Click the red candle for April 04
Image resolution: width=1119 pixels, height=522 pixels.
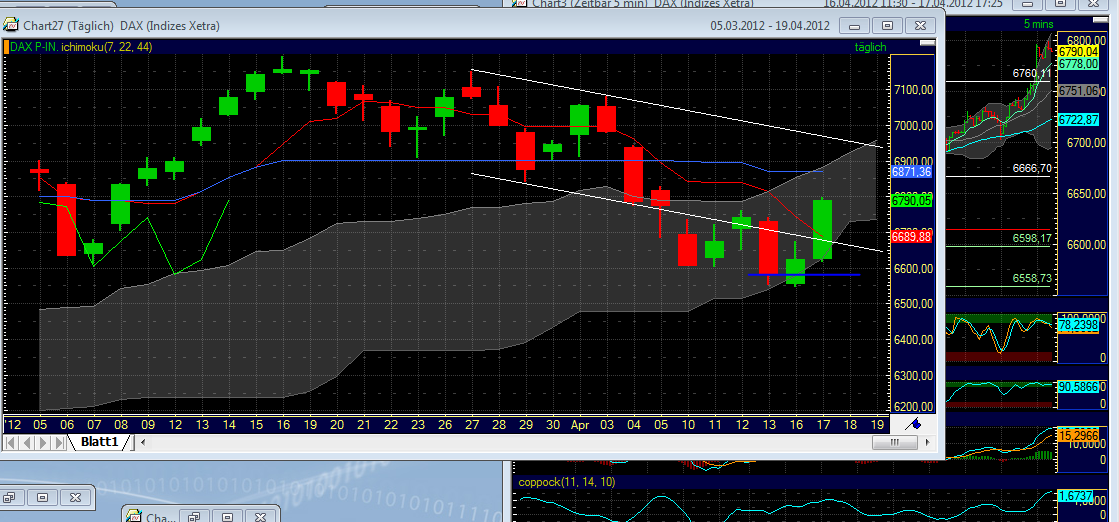pyautogui.click(x=634, y=174)
